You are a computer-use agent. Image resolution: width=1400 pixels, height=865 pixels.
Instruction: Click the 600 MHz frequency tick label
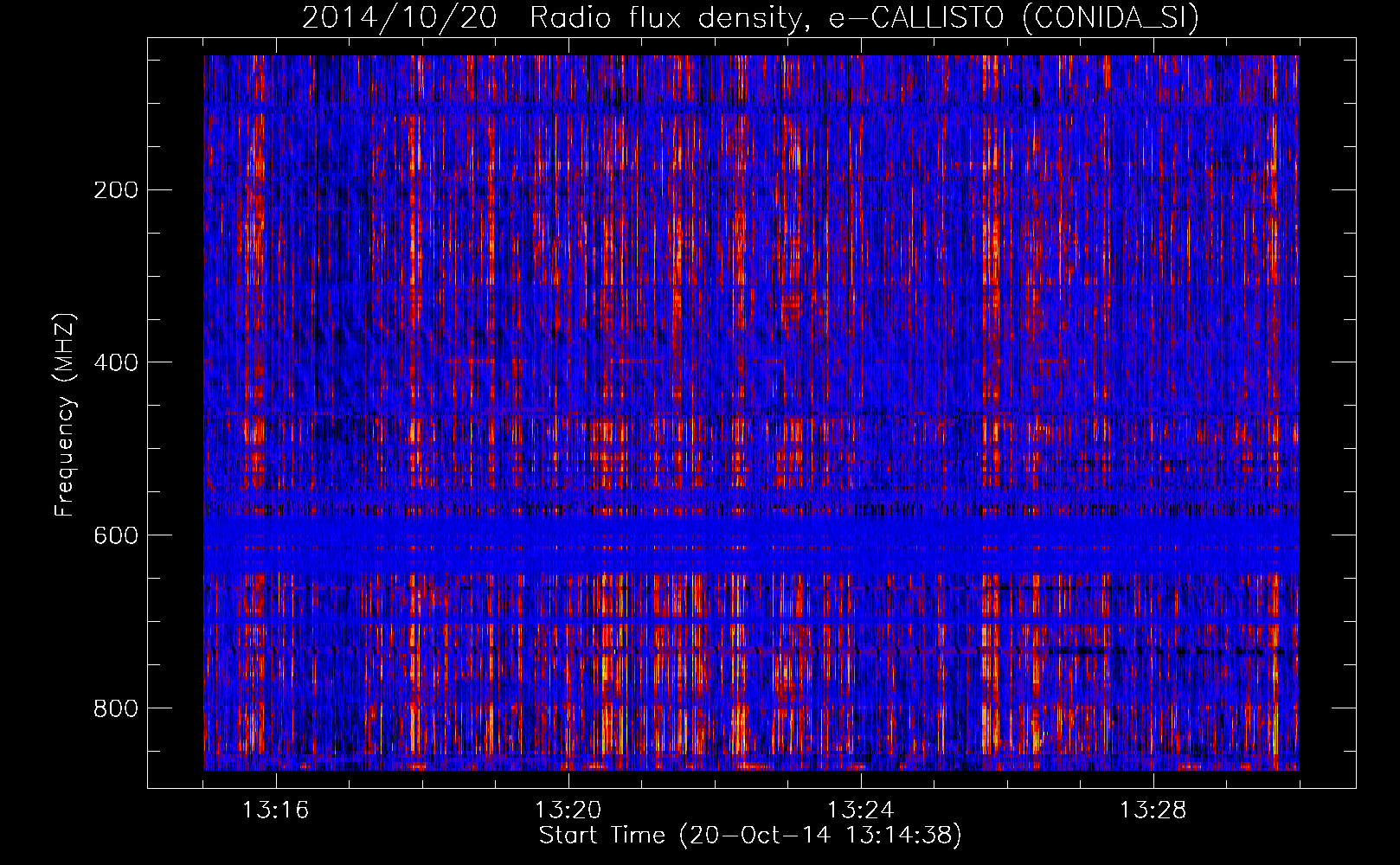coord(116,535)
